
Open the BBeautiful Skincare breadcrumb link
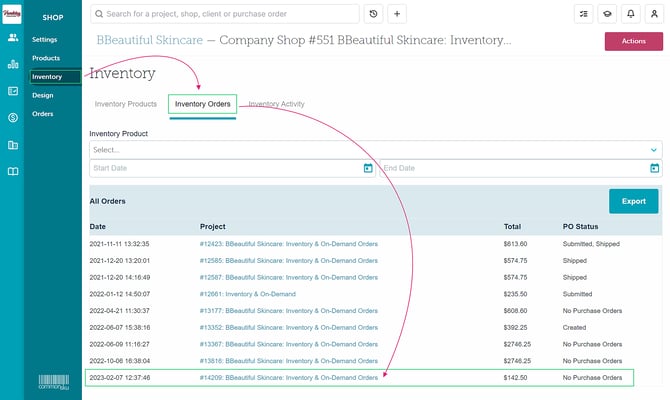150,40
